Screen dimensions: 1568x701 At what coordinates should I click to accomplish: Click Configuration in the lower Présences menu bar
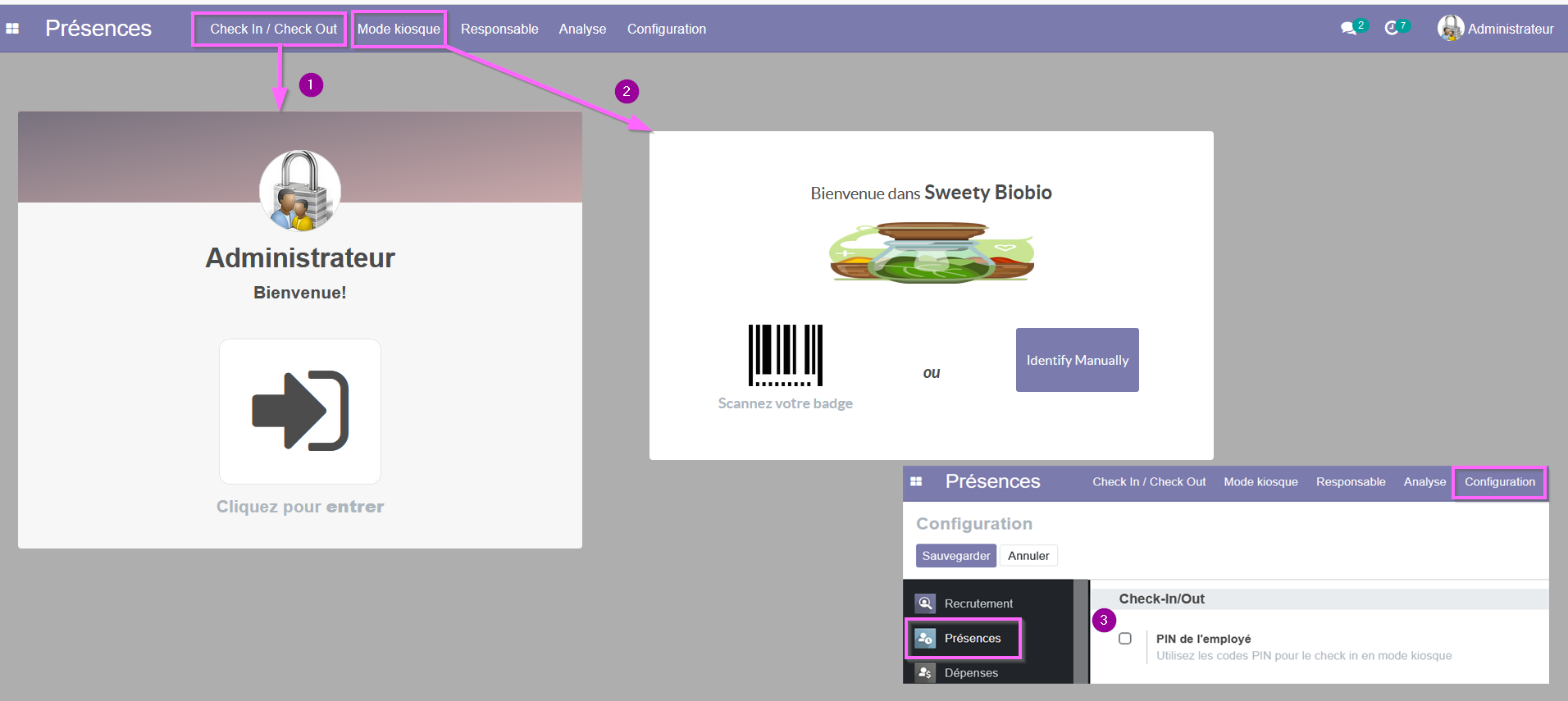point(1500,482)
